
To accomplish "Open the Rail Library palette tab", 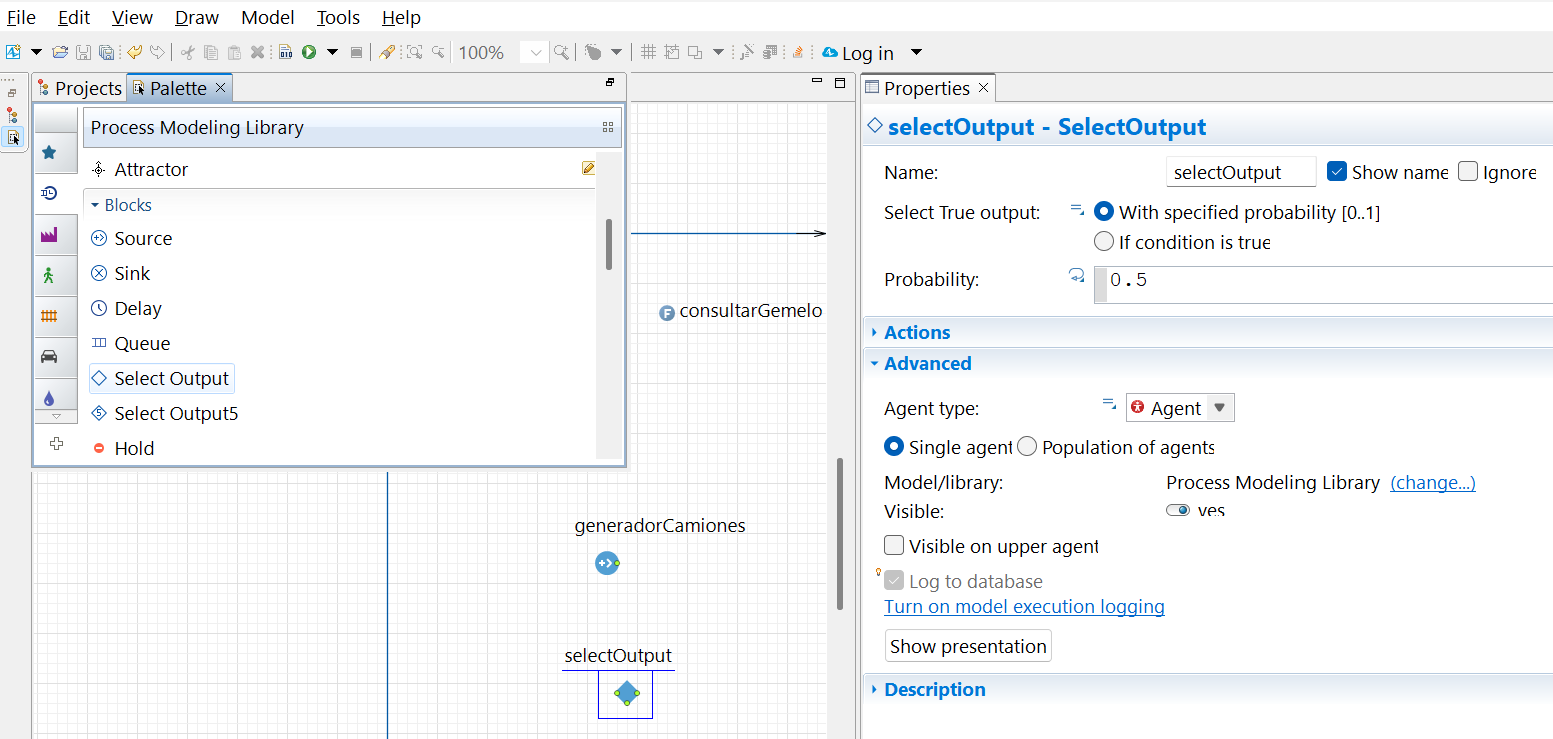I will (x=49, y=316).
